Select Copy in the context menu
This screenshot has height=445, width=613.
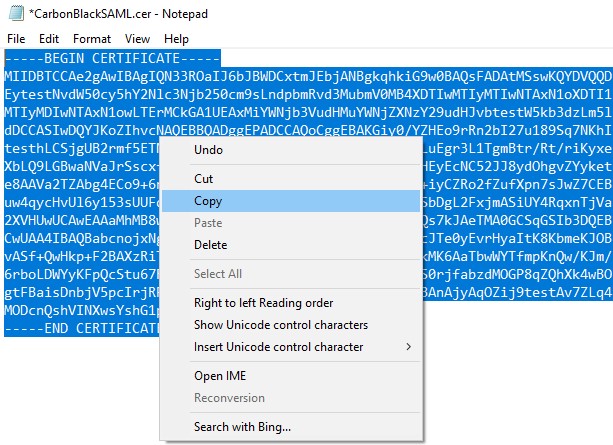291,201
